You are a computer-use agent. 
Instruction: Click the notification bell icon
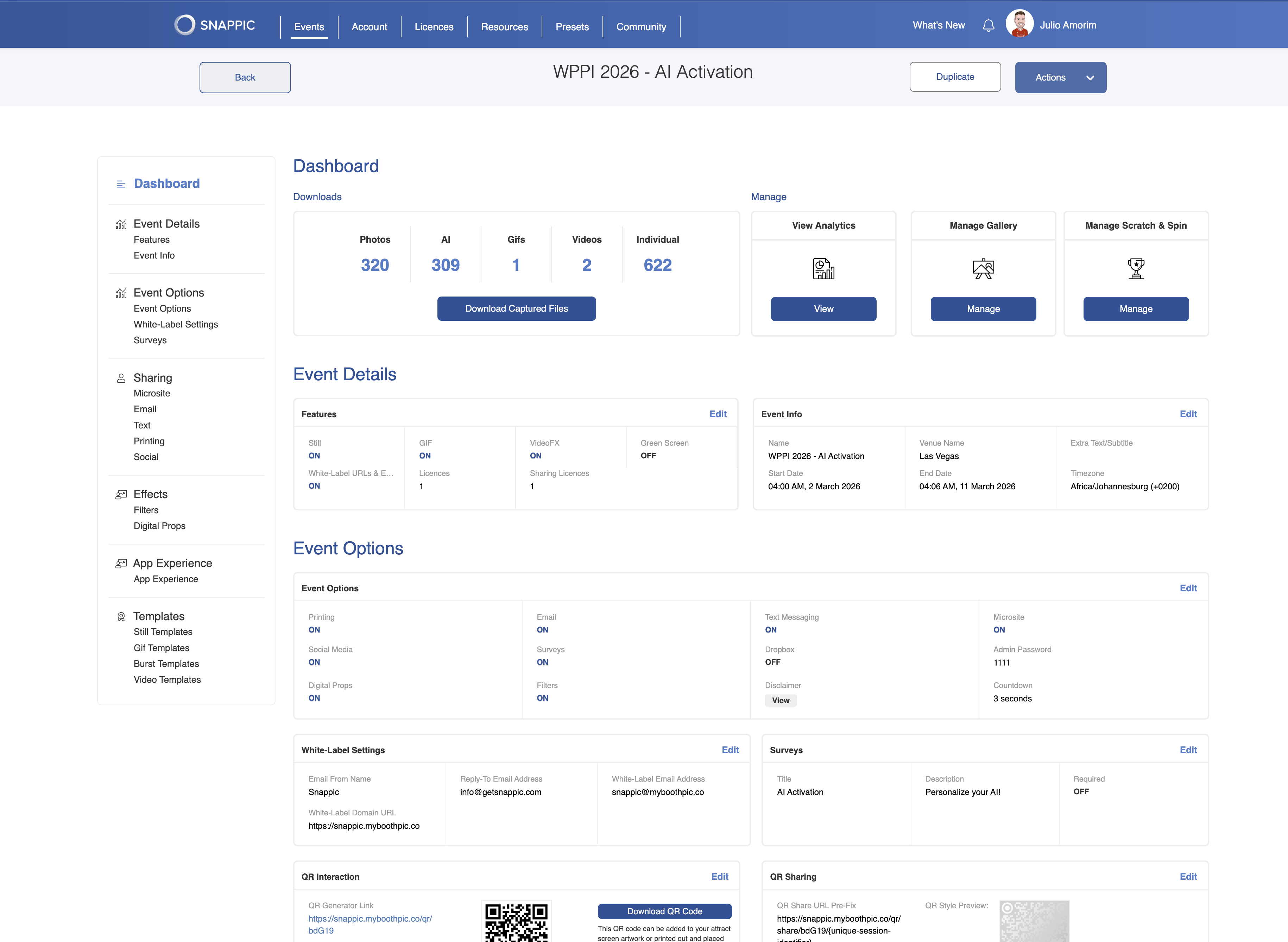[989, 26]
